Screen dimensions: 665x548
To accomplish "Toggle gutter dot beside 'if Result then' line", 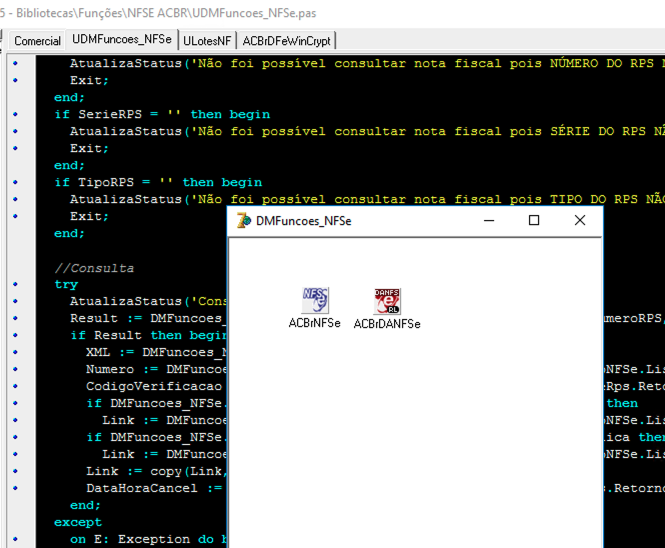I will (x=16, y=335).
